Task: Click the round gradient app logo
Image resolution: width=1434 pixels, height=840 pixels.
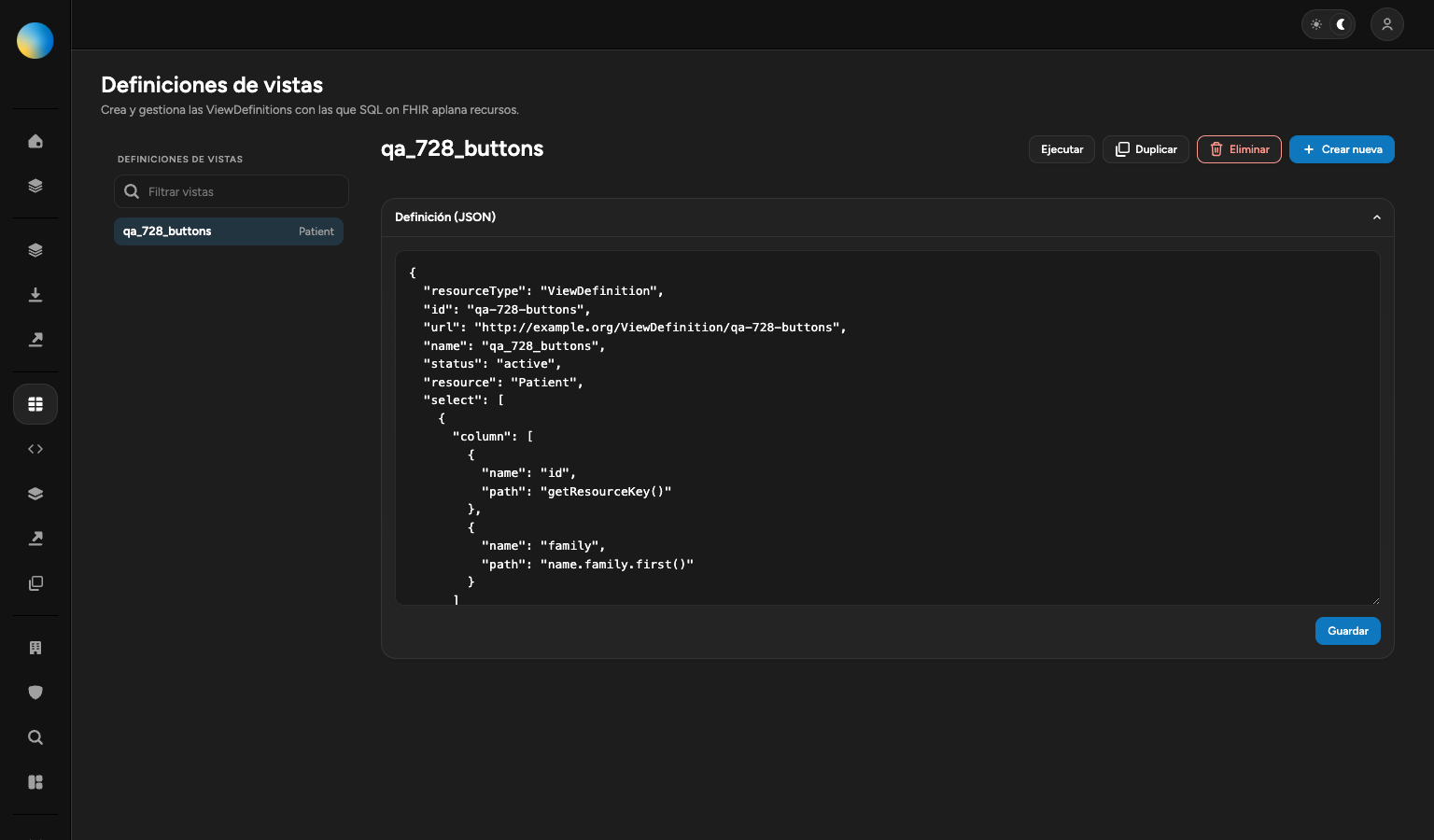Action: (x=35, y=40)
